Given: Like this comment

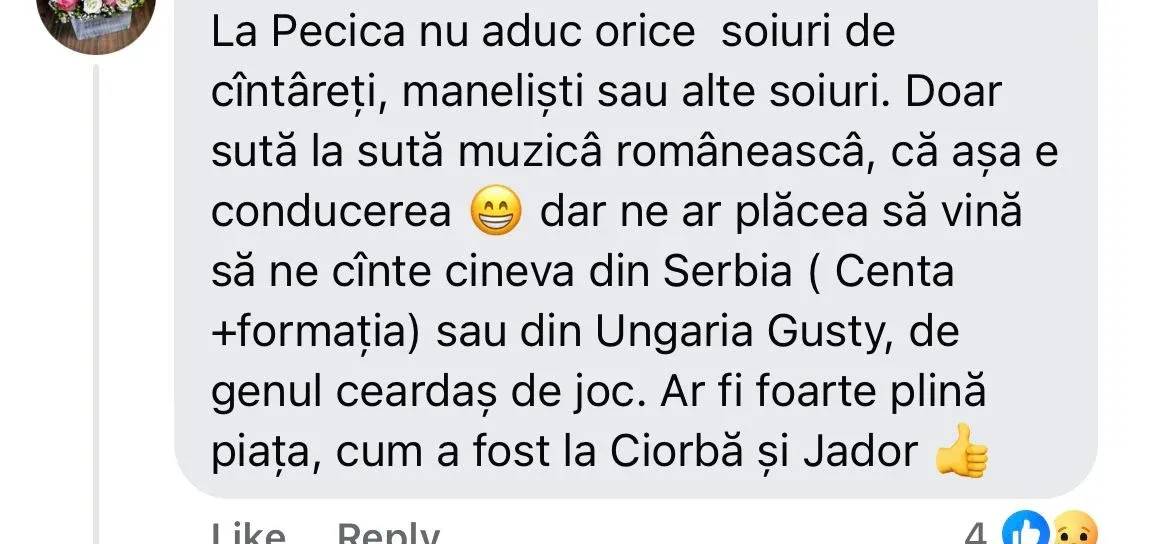Looking at the screenshot, I should tap(248, 533).
